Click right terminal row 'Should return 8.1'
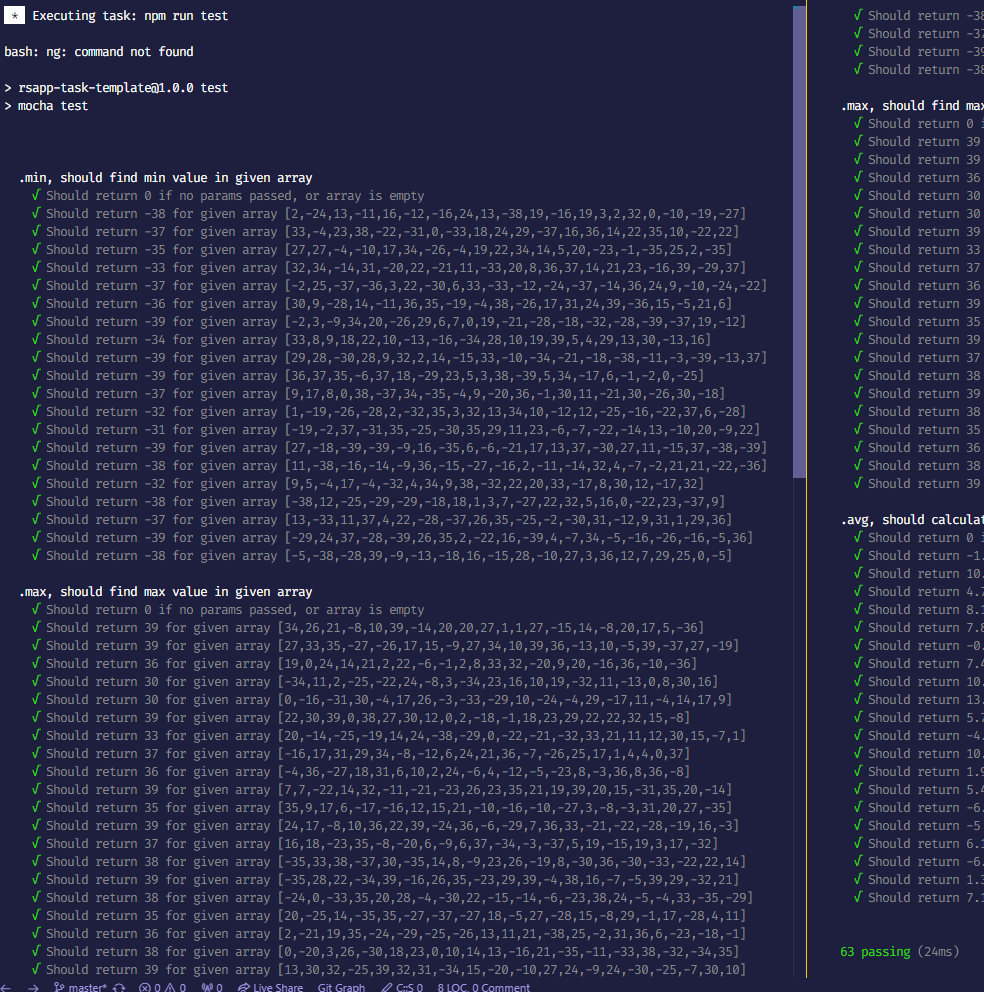Screen dimensions: 984x992 [x=918, y=609]
